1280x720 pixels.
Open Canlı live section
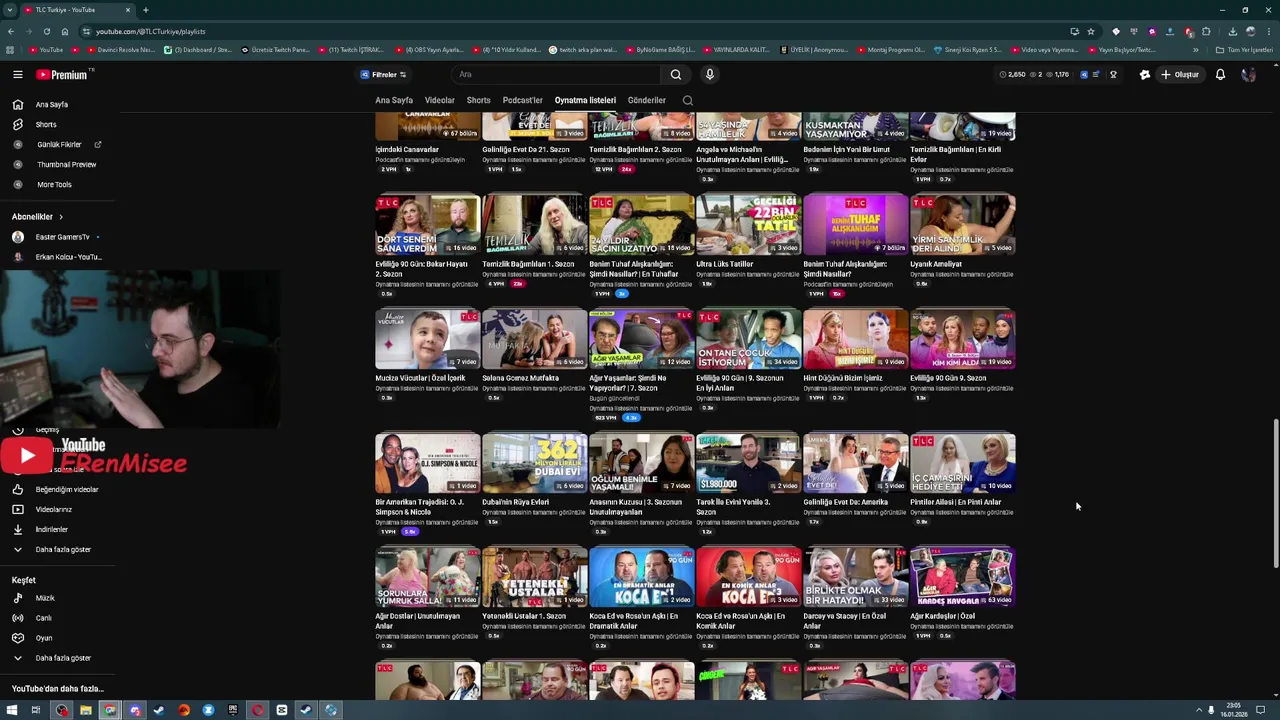43,618
